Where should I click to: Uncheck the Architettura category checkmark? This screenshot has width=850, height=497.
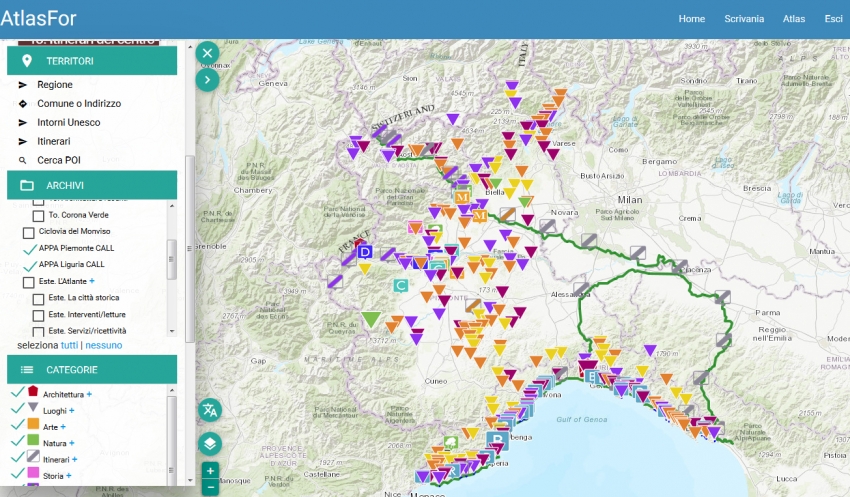coord(17,392)
